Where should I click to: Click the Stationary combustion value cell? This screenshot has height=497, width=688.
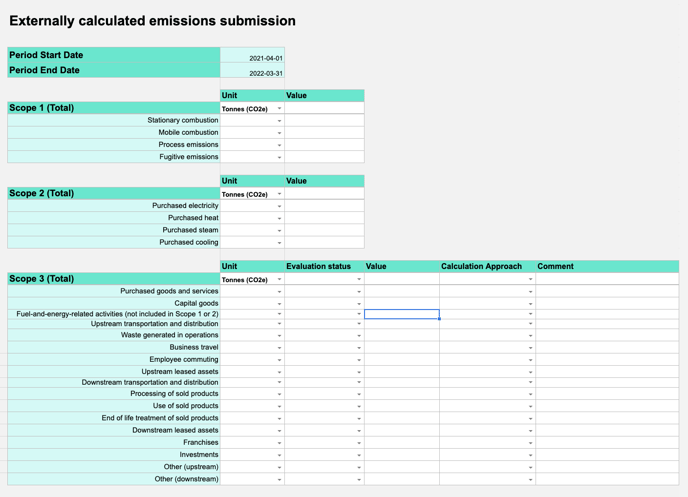tap(324, 120)
